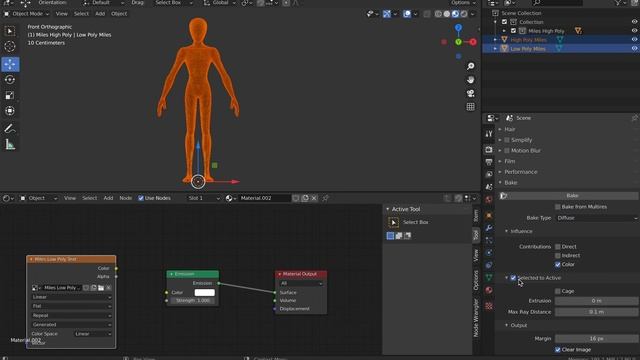Toggle Use Nodes checkbox
The image size is (640, 360).
pos(141,198)
